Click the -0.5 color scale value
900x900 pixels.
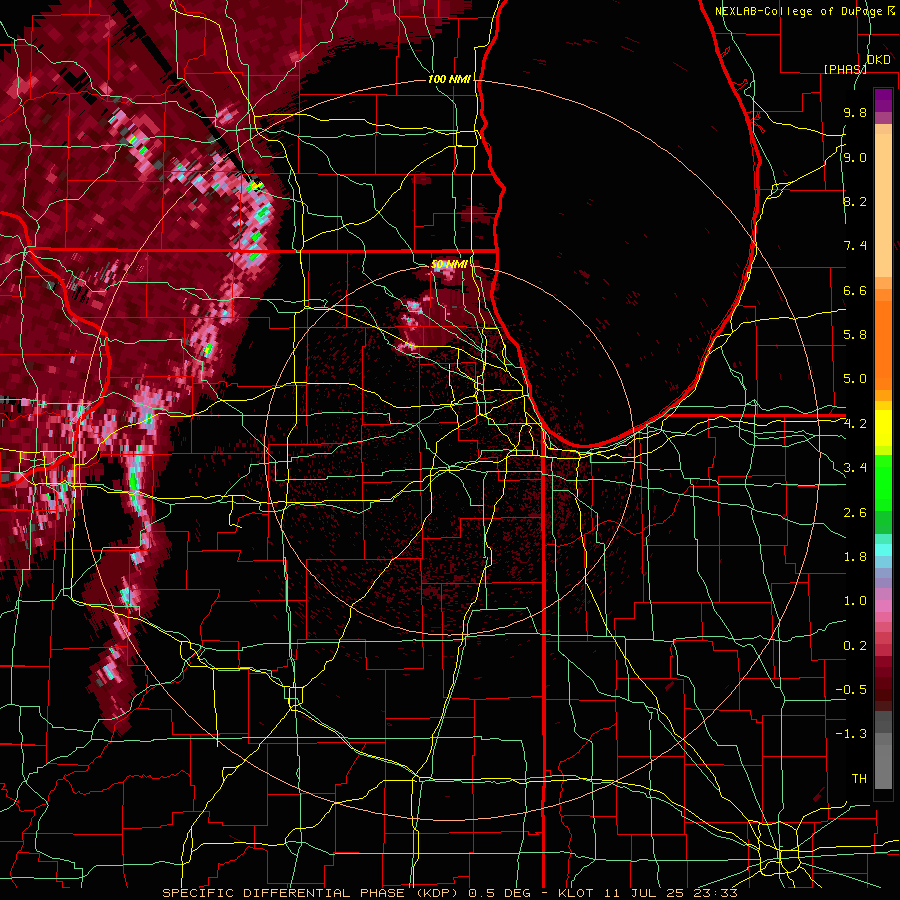pos(851,690)
